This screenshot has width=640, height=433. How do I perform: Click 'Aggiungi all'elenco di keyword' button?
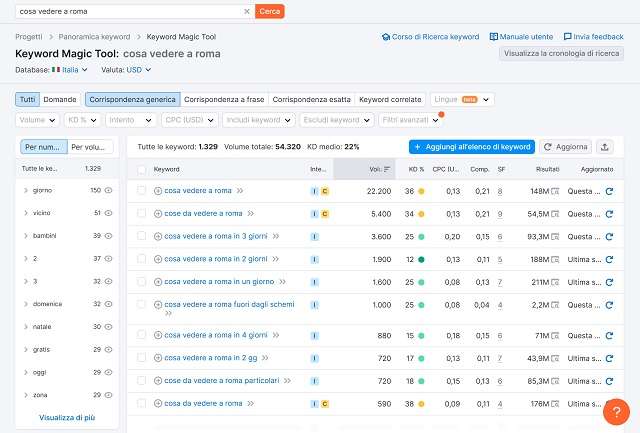pyautogui.click(x=471, y=147)
